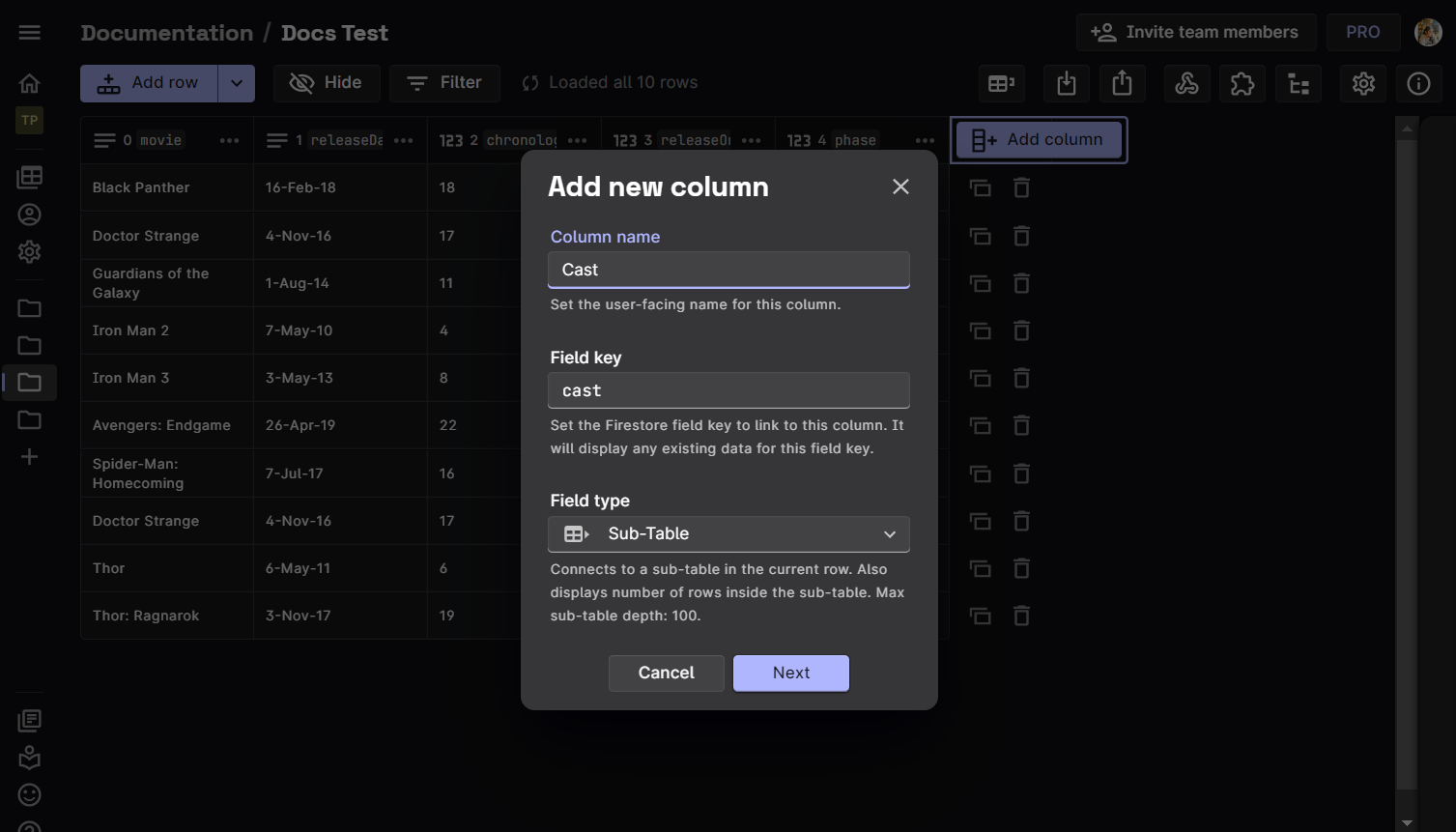Click the webhooks icon in toolbar

[1186, 84]
